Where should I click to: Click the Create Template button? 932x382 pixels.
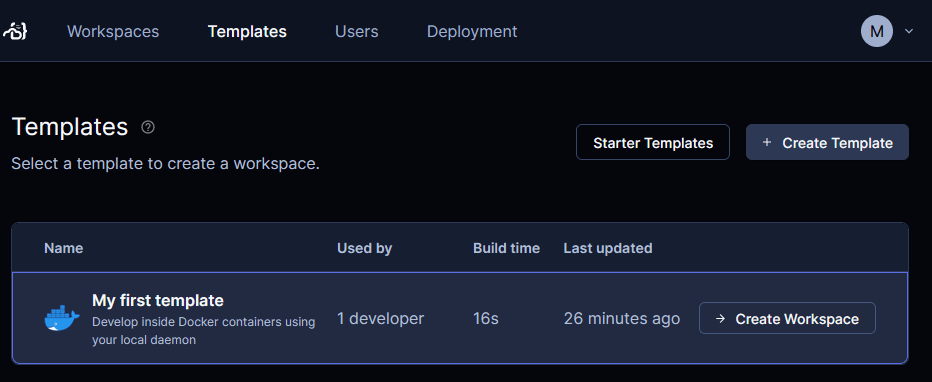[x=827, y=142]
